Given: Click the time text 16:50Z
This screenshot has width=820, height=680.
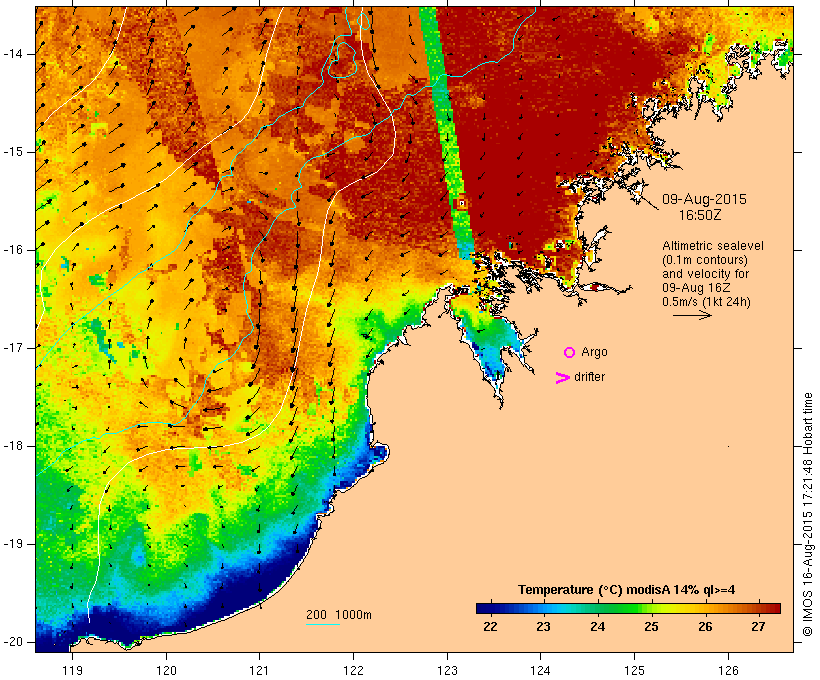Looking at the screenshot, I should pyautogui.click(x=700, y=215).
